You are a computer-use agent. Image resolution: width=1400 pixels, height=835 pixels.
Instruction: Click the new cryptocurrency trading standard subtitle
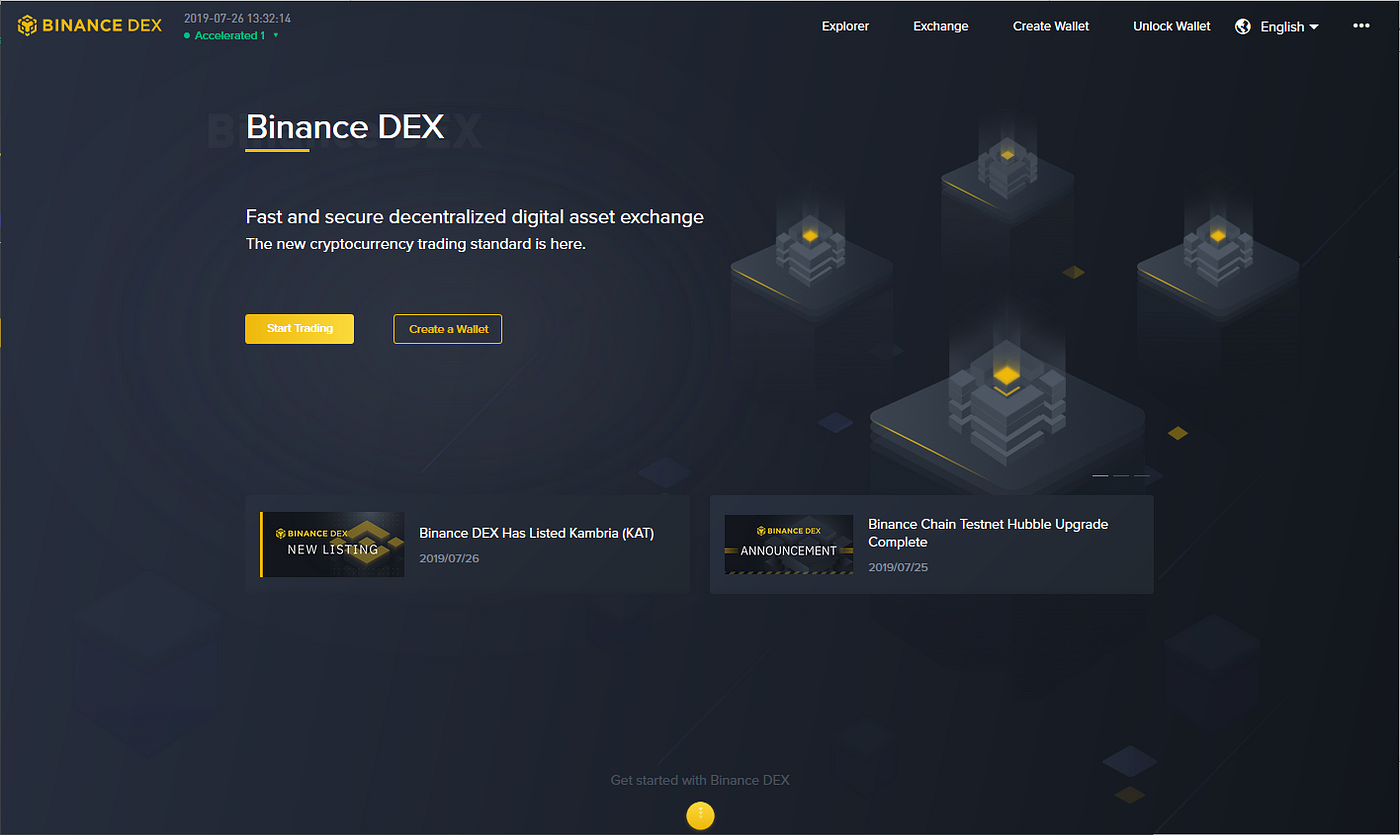(x=416, y=244)
